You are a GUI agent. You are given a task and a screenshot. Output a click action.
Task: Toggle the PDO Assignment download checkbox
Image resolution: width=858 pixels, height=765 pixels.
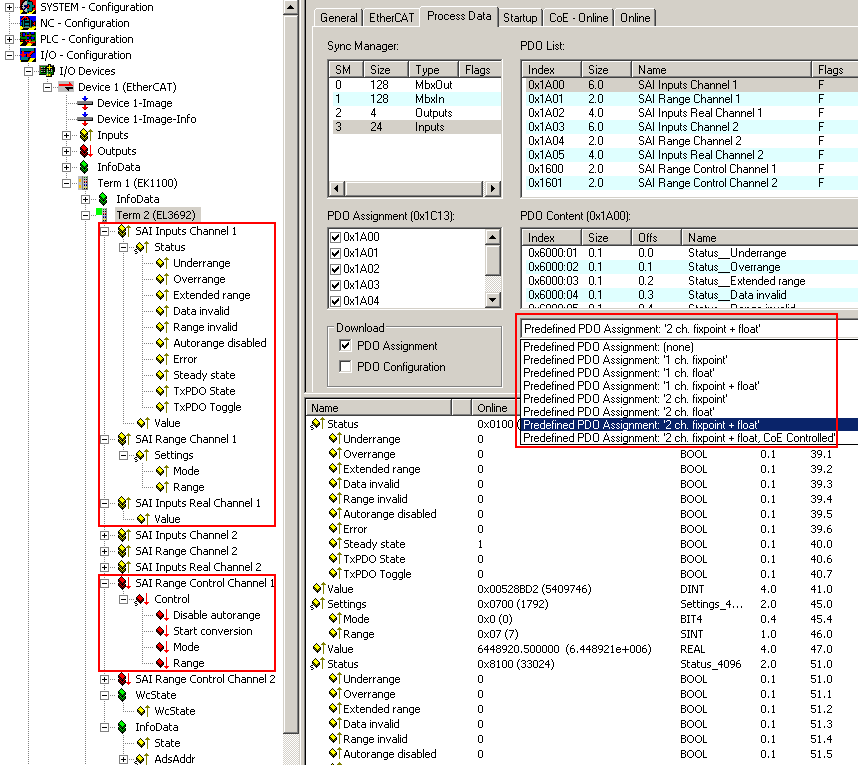345,345
